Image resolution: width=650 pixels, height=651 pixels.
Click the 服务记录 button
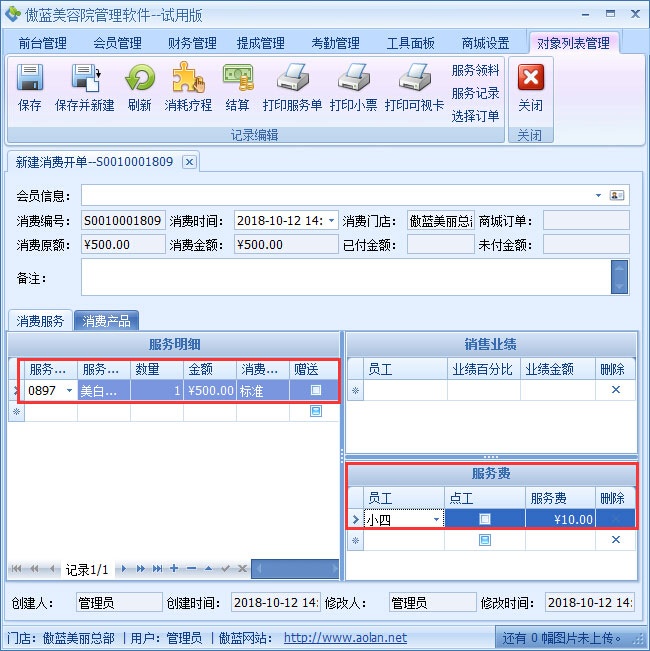click(x=475, y=93)
